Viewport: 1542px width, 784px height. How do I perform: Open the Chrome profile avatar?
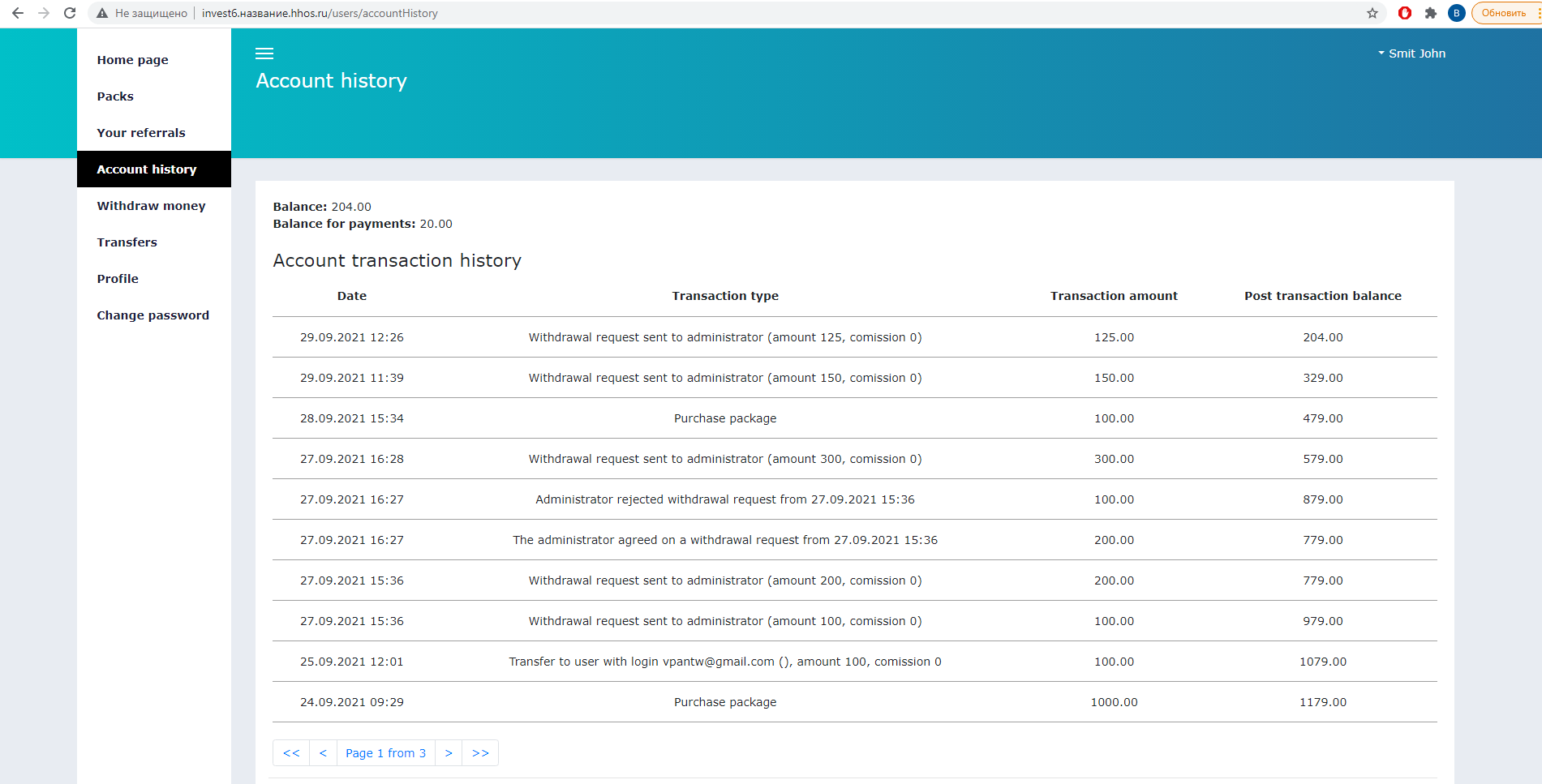point(1457,13)
